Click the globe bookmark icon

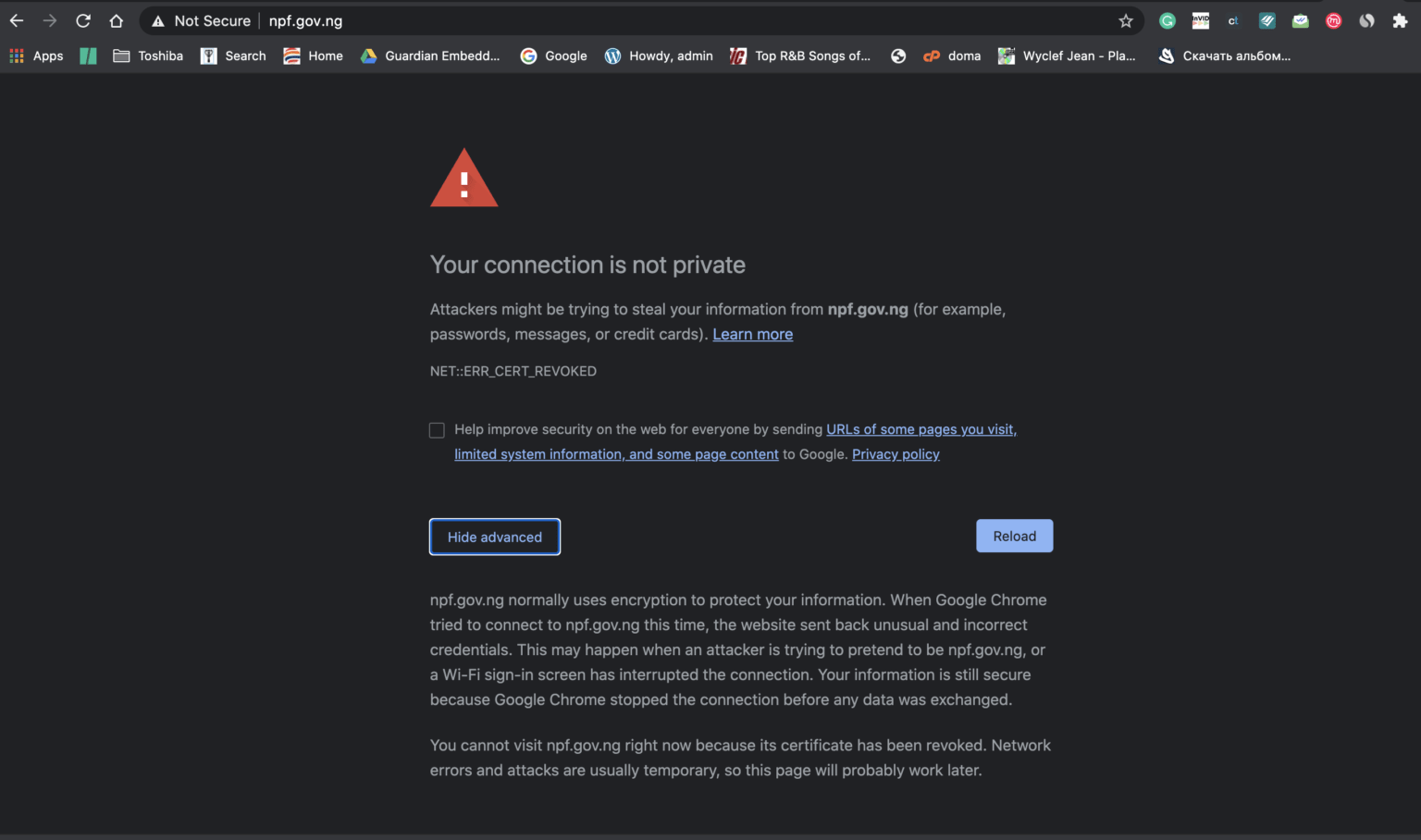pyautogui.click(x=897, y=56)
